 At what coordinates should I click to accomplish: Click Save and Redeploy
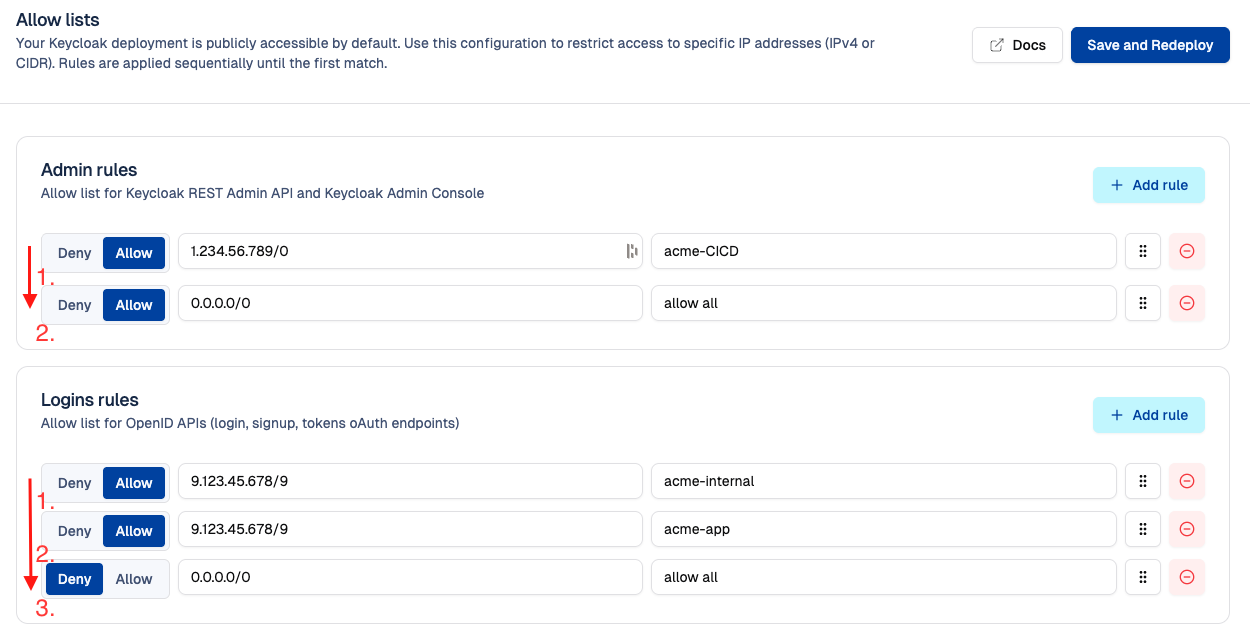click(x=1150, y=45)
